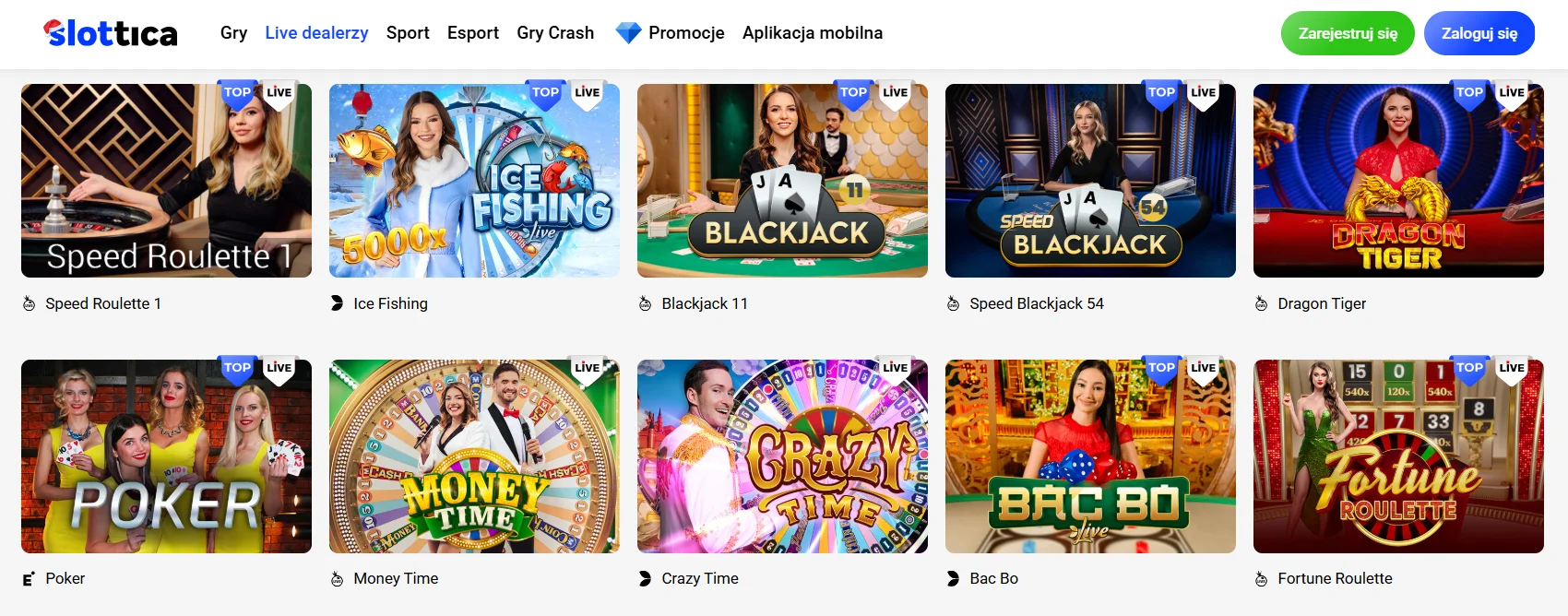The height and width of the screenshot is (616, 1568).
Task: Click the provider icon next to Speed Roulette 1
Action: 29,303
